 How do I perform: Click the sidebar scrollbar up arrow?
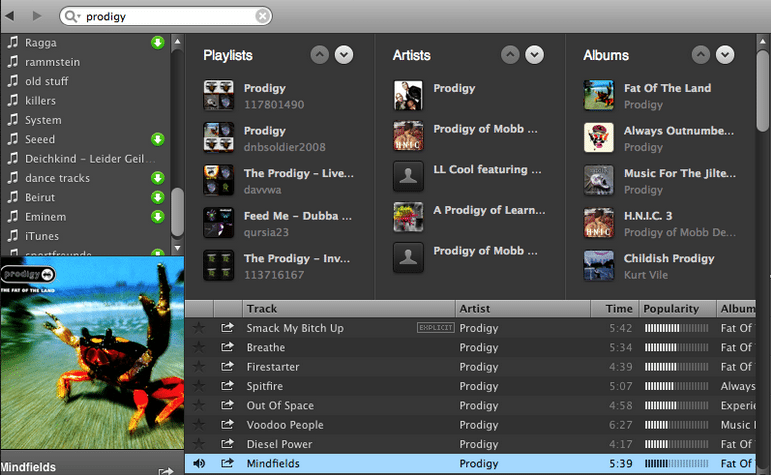coord(178,42)
